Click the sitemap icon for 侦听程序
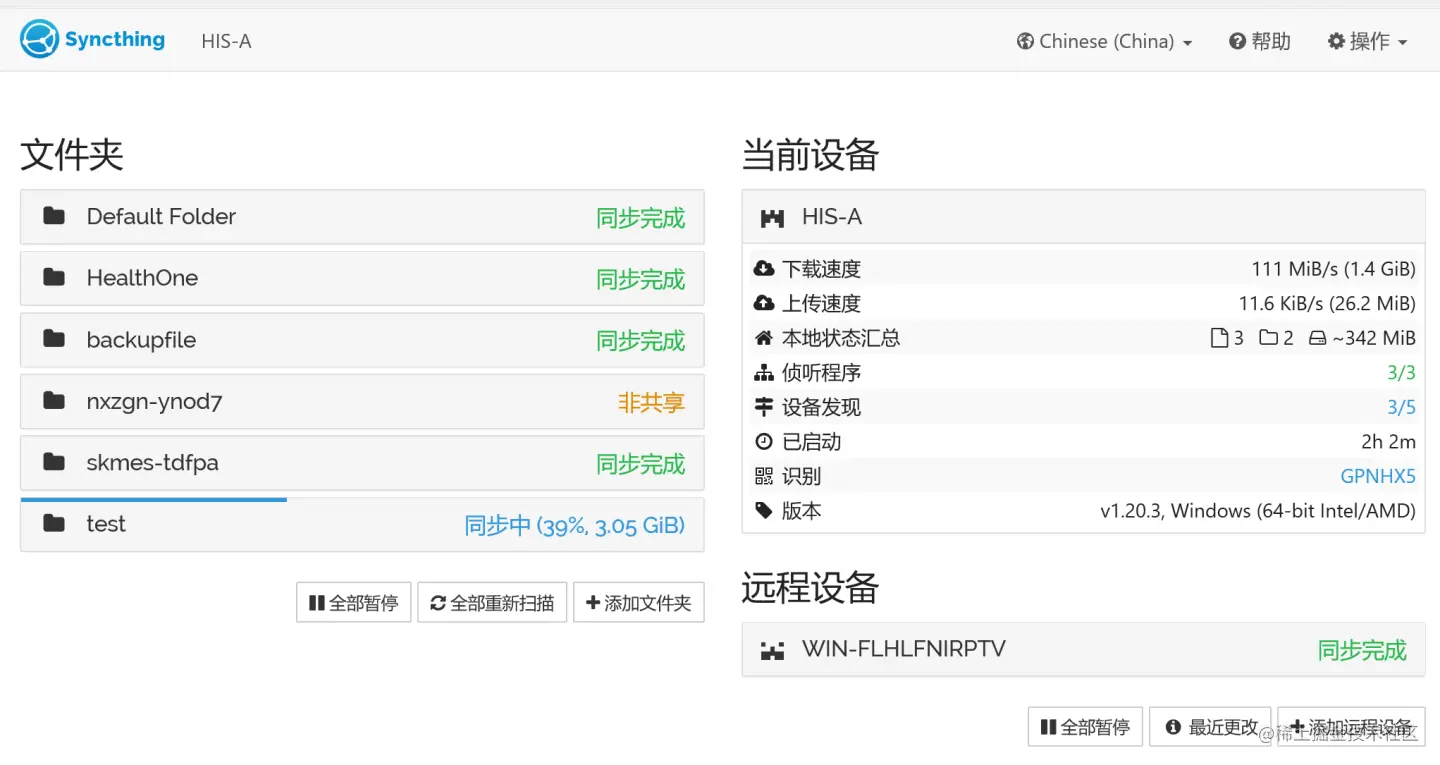Viewport: 1440px width, 765px height. (764, 373)
